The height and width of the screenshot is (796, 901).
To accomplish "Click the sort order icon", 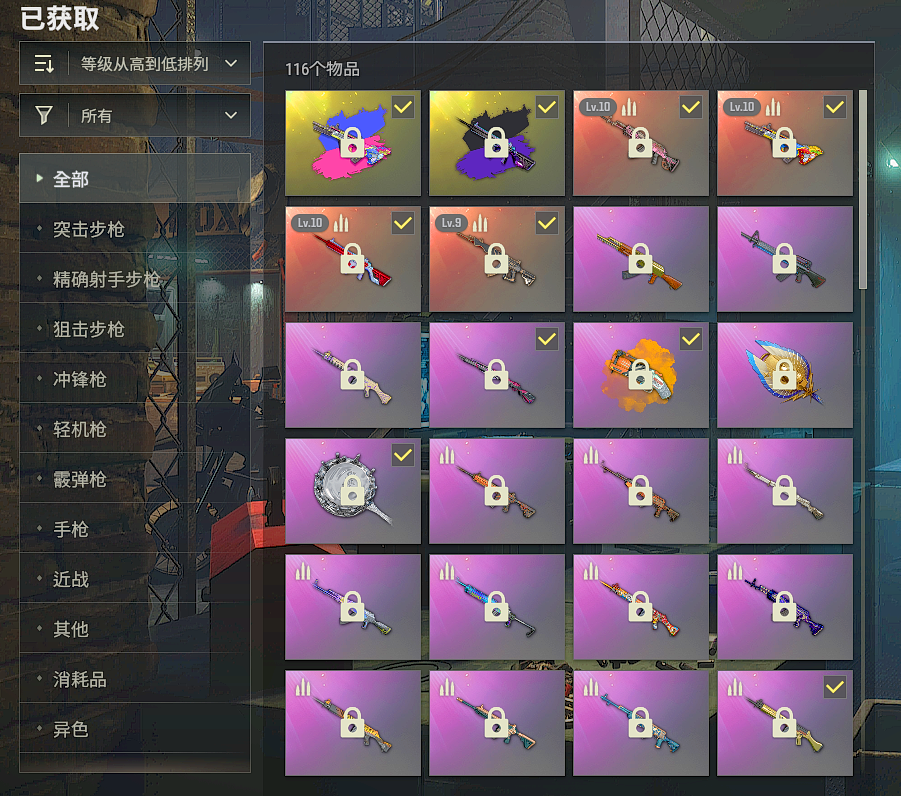I will tap(44, 64).
